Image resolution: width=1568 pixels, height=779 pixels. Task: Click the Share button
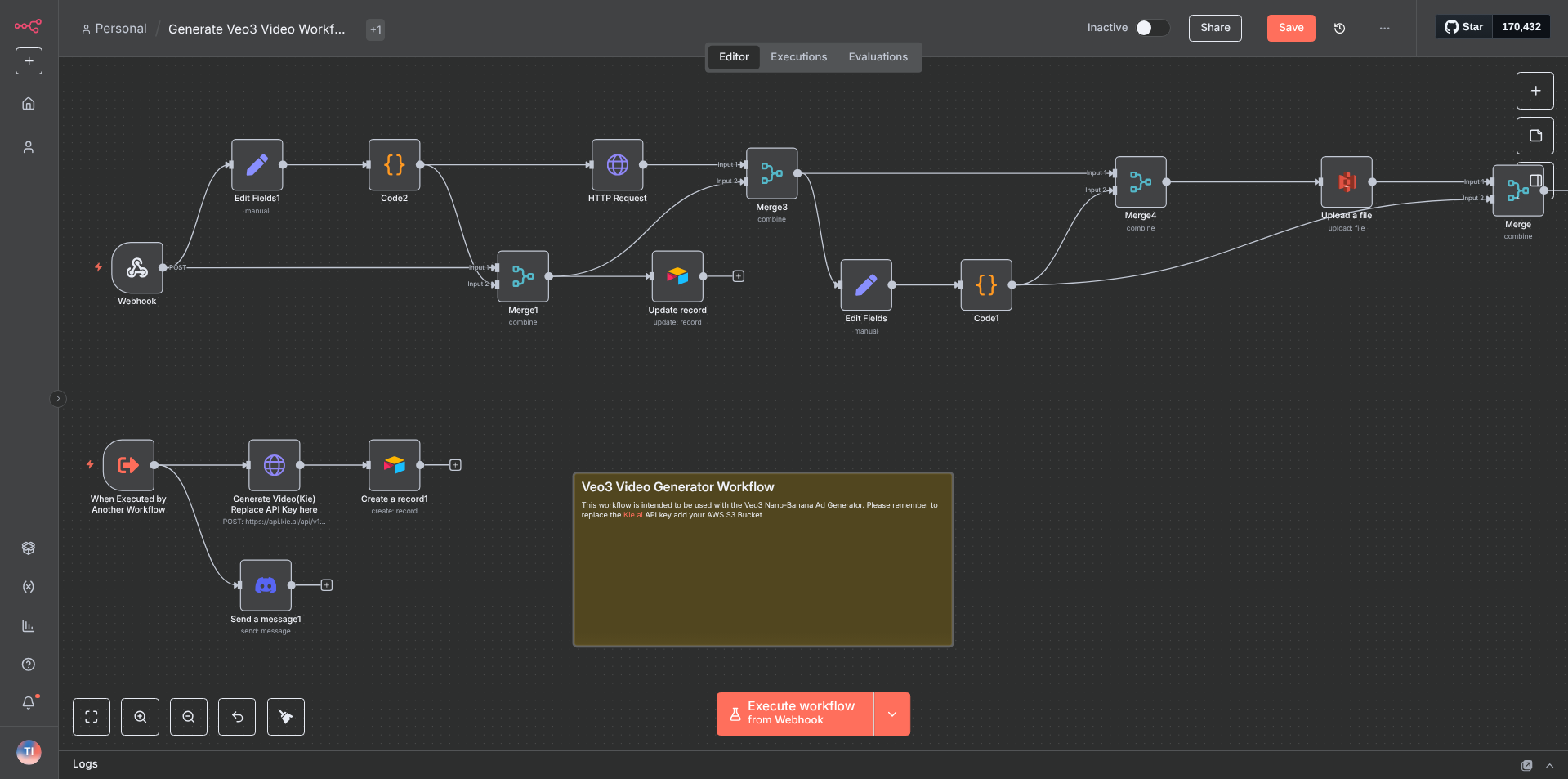tap(1214, 28)
